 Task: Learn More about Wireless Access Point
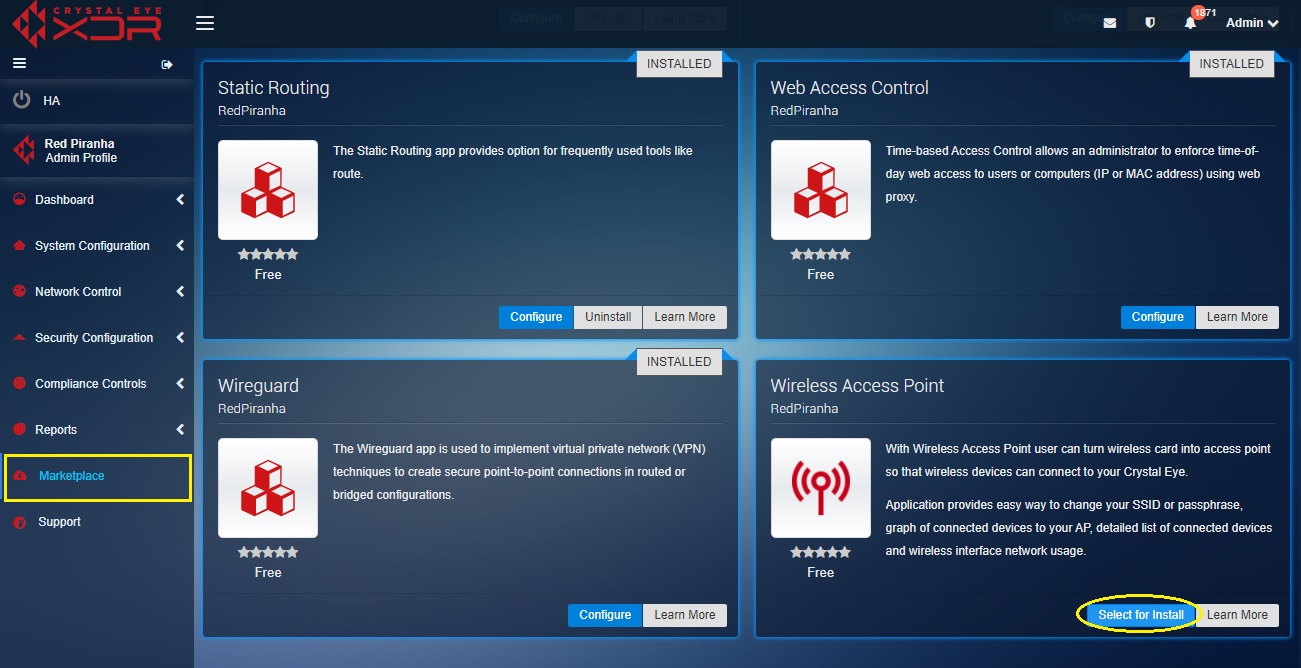[x=1237, y=615]
